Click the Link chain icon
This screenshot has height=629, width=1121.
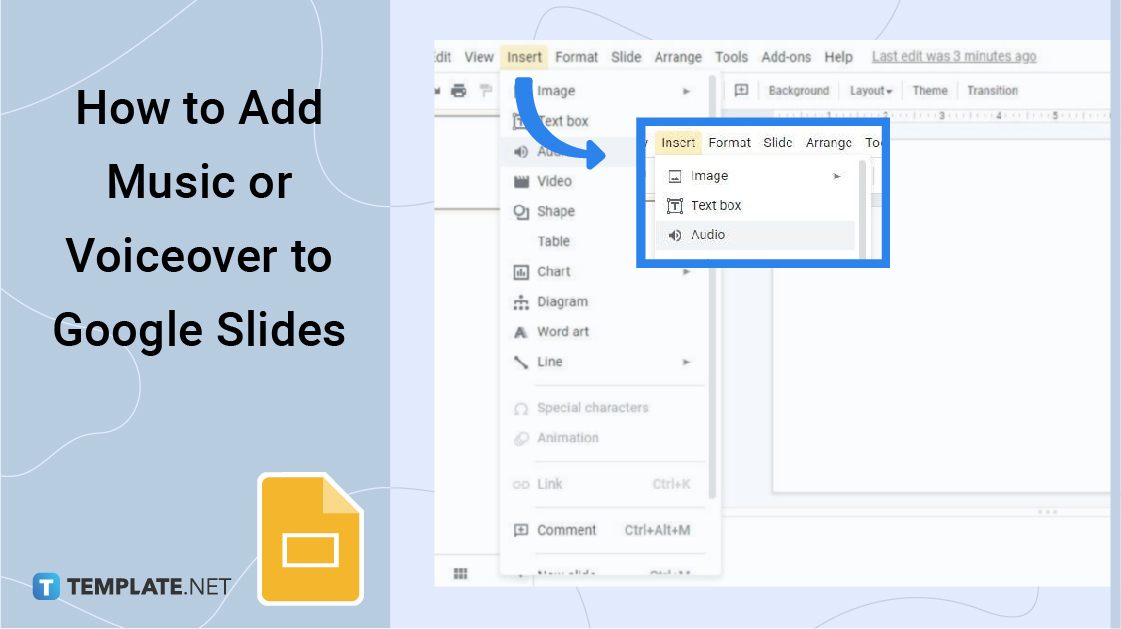click(521, 485)
